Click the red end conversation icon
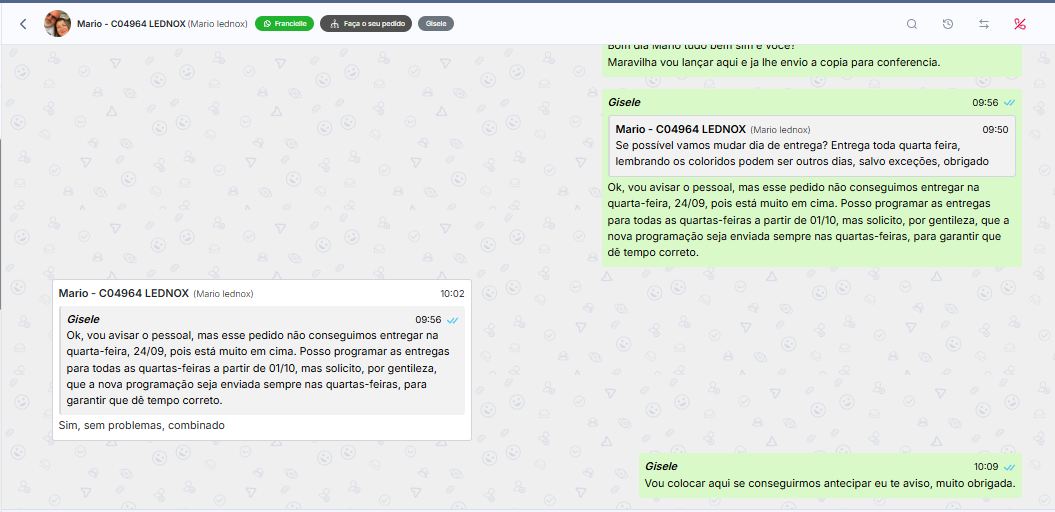1055x512 pixels. click(x=1020, y=24)
